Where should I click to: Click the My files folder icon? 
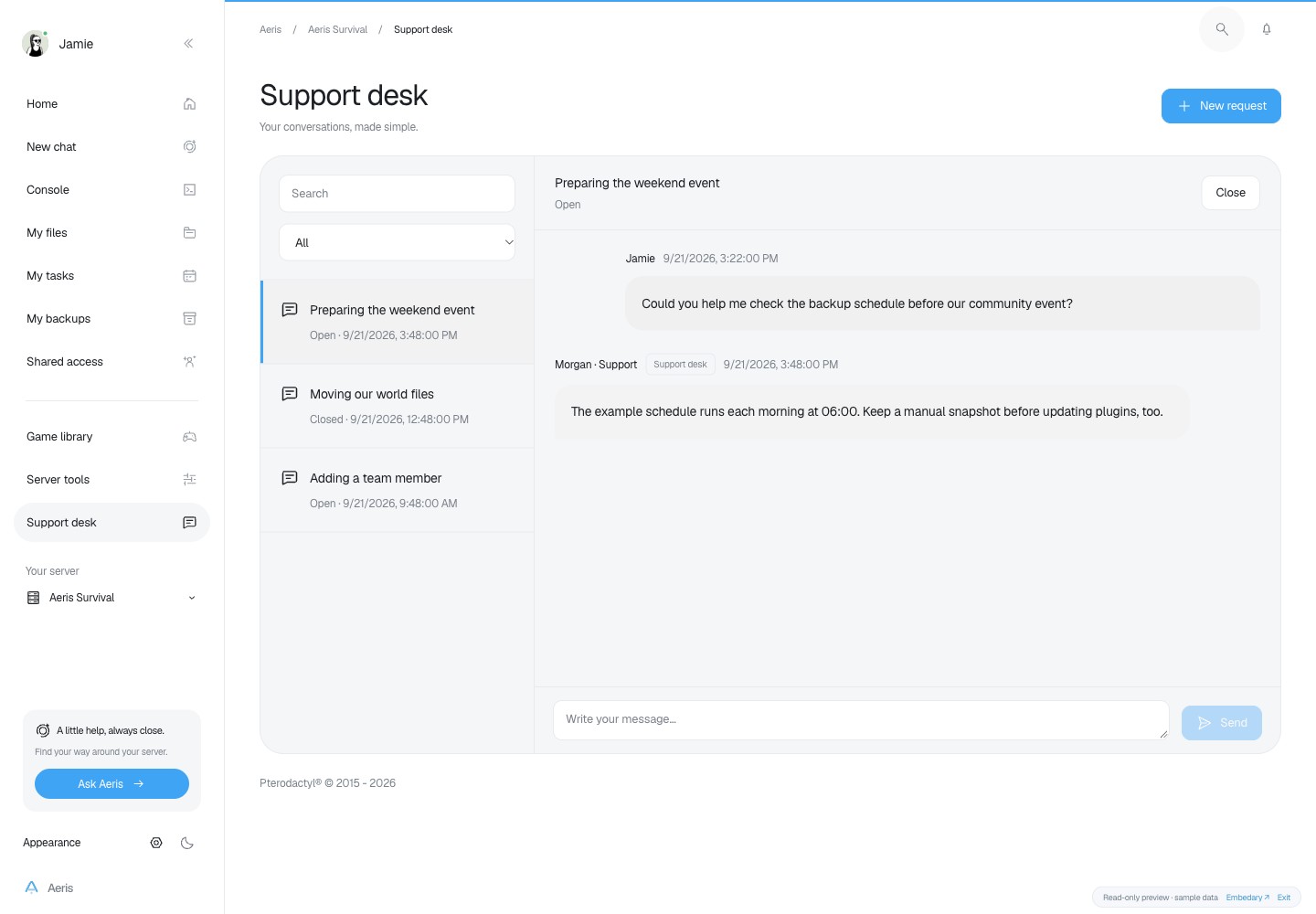[x=189, y=232]
